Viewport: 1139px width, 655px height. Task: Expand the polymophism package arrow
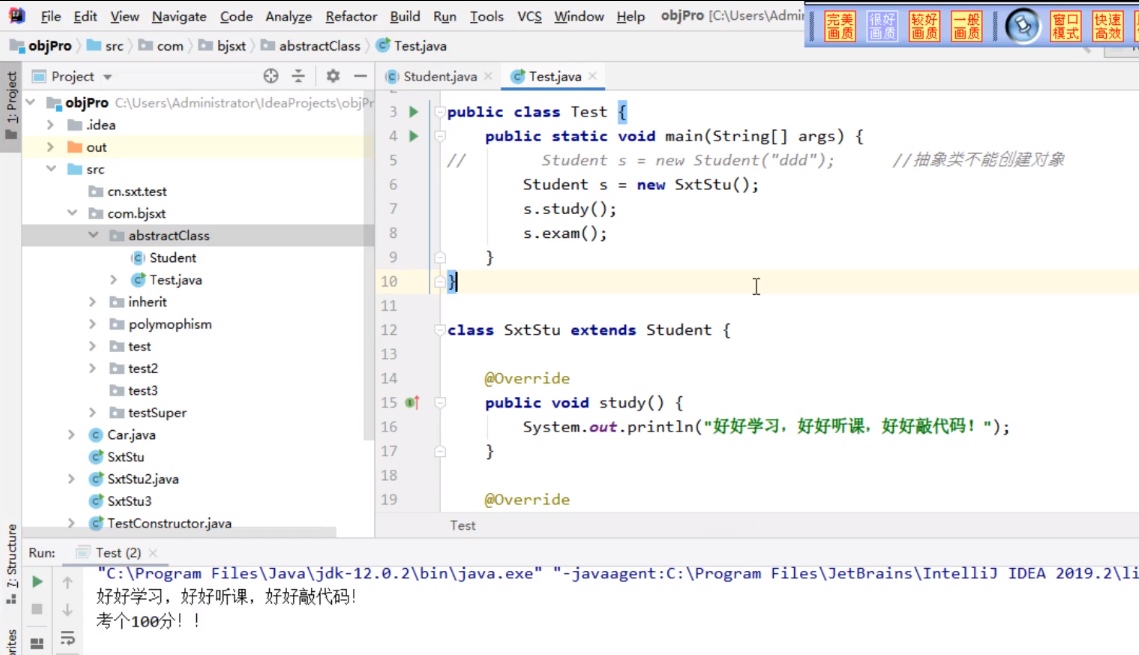click(92, 324)
